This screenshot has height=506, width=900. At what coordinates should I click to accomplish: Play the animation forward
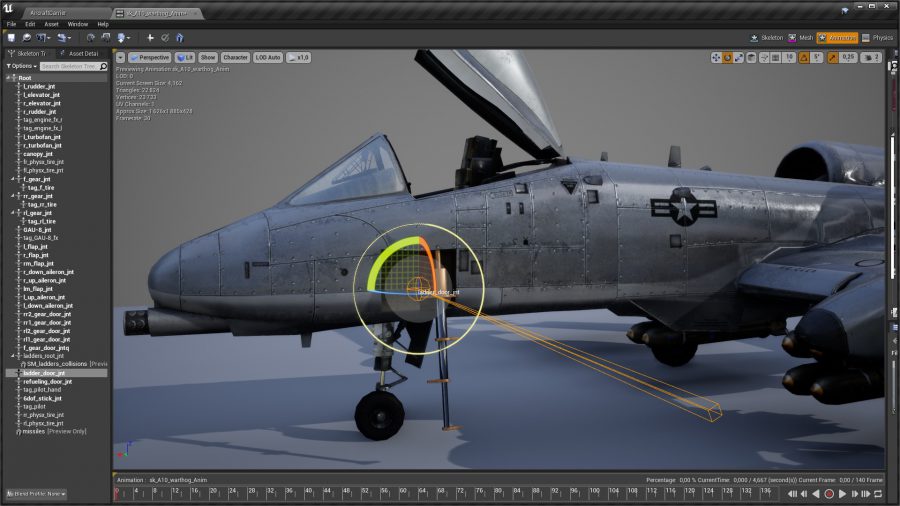click(842, 494)
